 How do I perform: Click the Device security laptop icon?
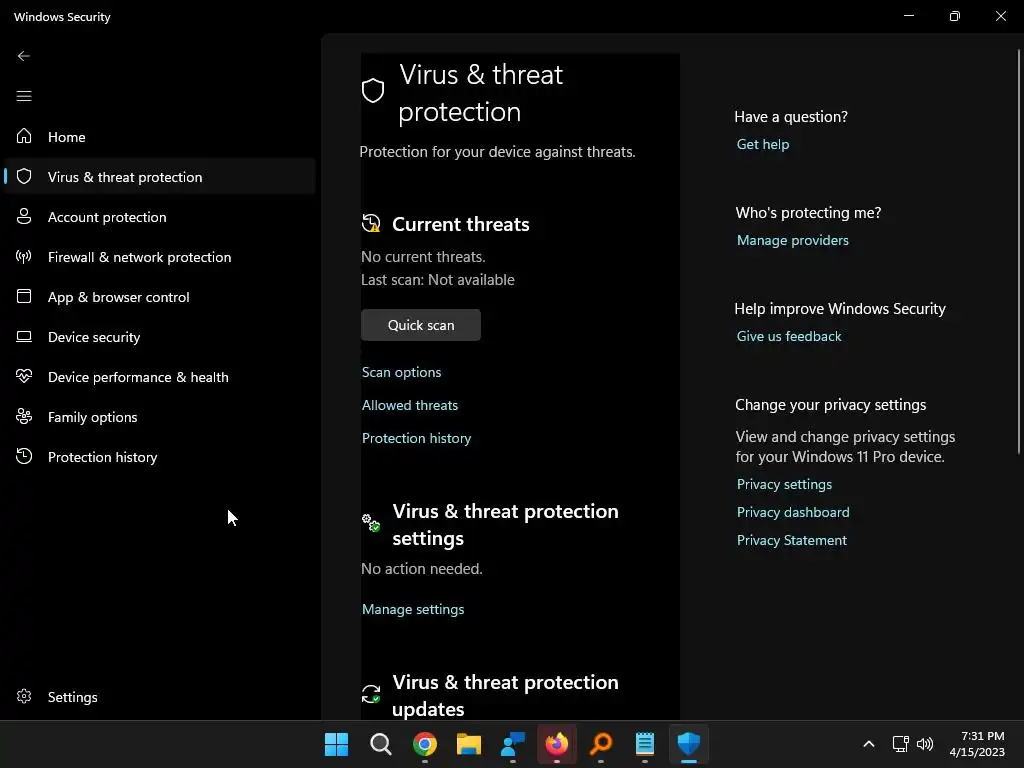pyautogui.click(x=24, y=337)
